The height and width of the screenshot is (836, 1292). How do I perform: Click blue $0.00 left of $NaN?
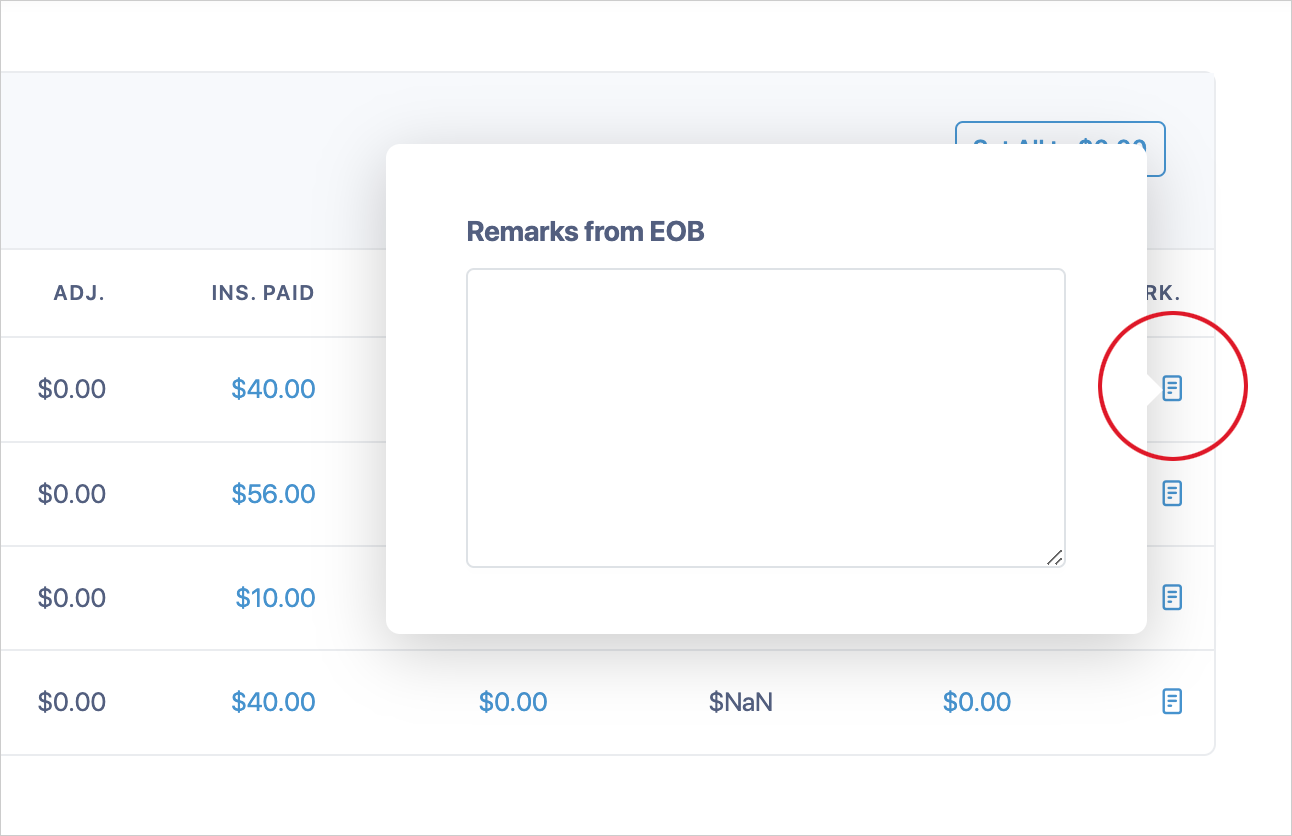[x=513, y=702]
